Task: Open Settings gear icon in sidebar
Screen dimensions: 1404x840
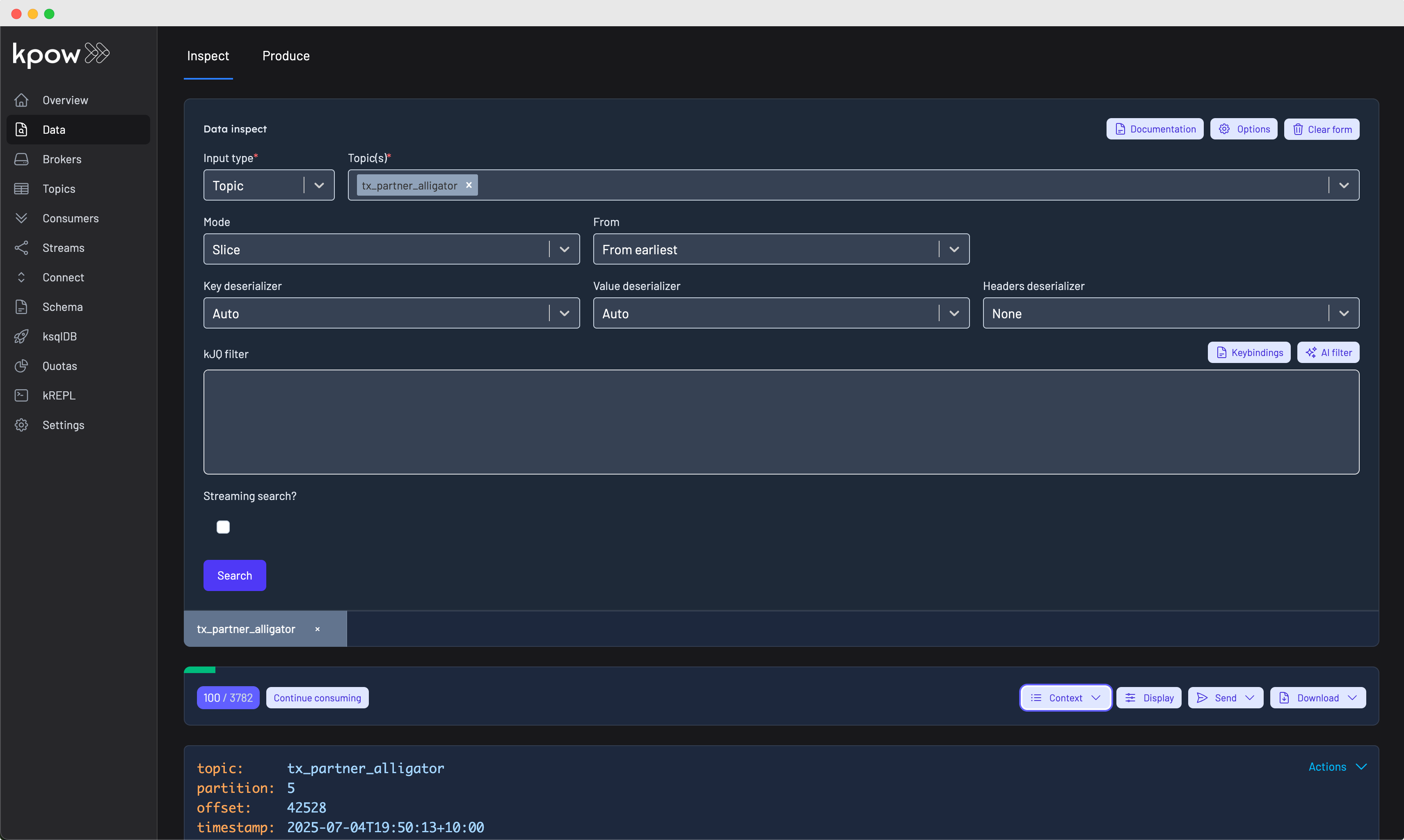Action: coord(21,425)
